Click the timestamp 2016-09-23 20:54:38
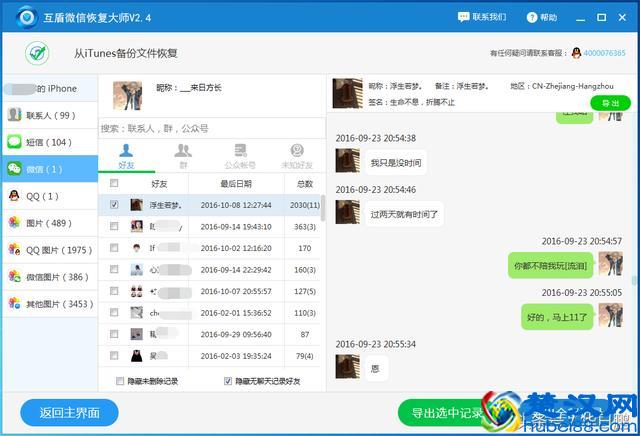The width and height of the screenshot is (640, 436). tap(376, 138)
